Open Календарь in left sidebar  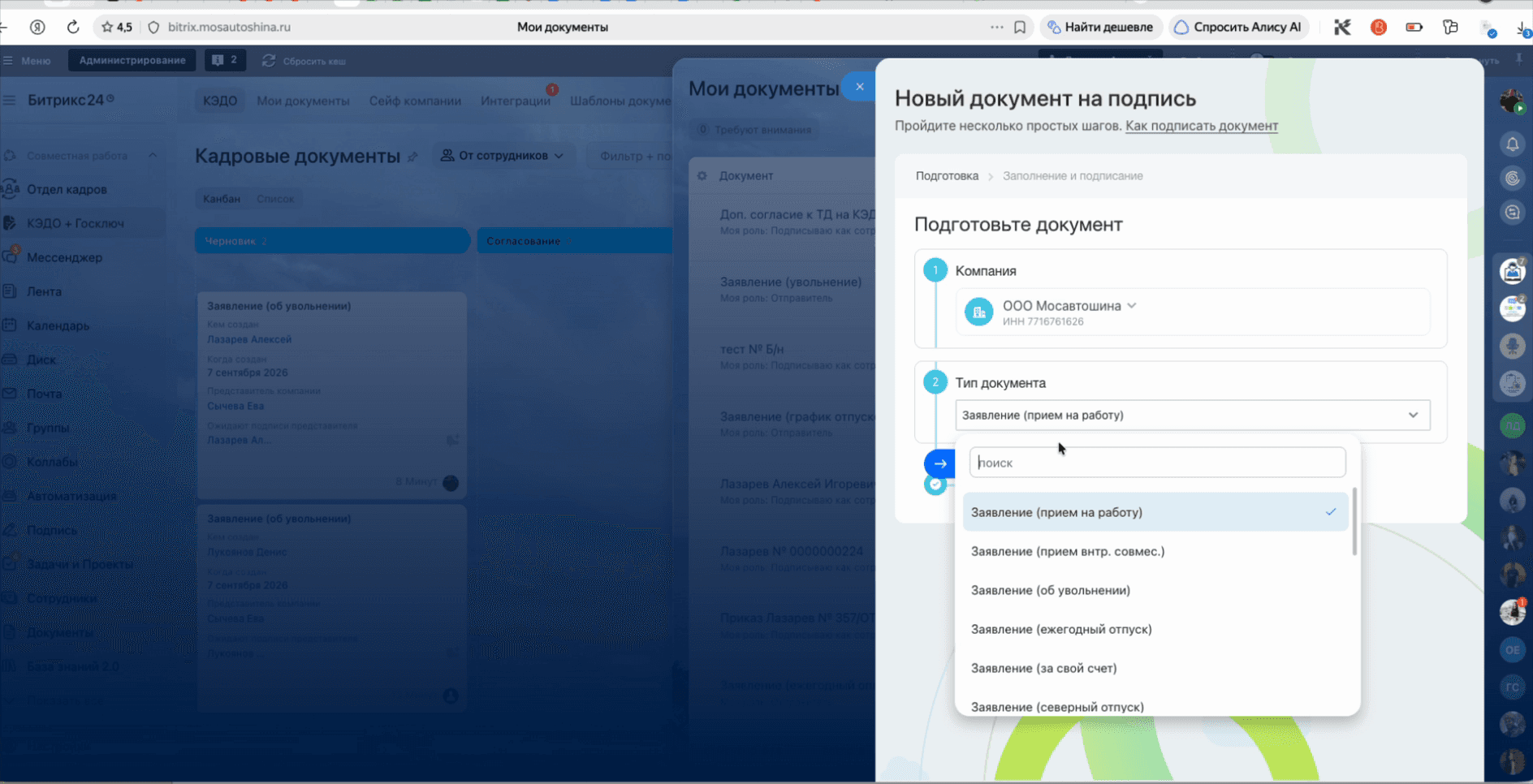[x=58, y=325]
